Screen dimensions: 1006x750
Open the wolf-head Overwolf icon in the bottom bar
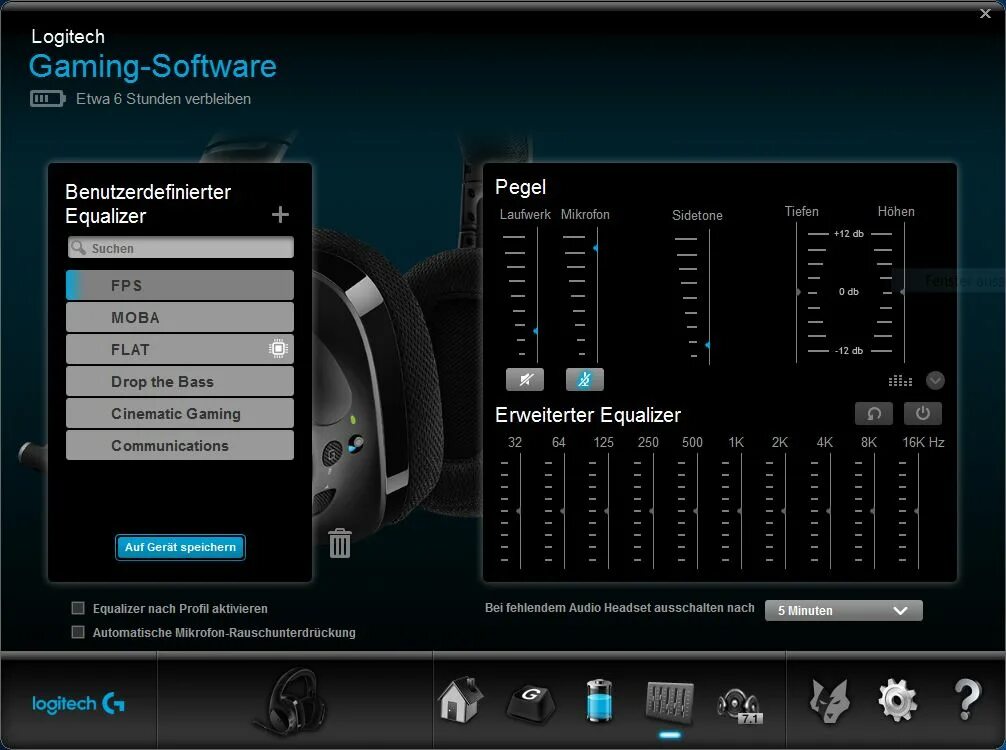click(x=830, y=701)
